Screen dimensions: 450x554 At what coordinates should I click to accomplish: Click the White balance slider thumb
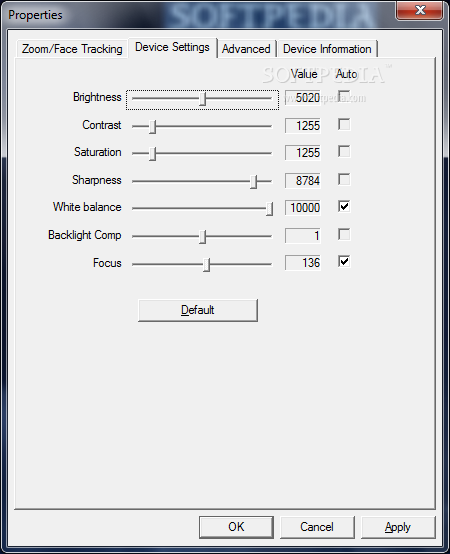[269, 209]
